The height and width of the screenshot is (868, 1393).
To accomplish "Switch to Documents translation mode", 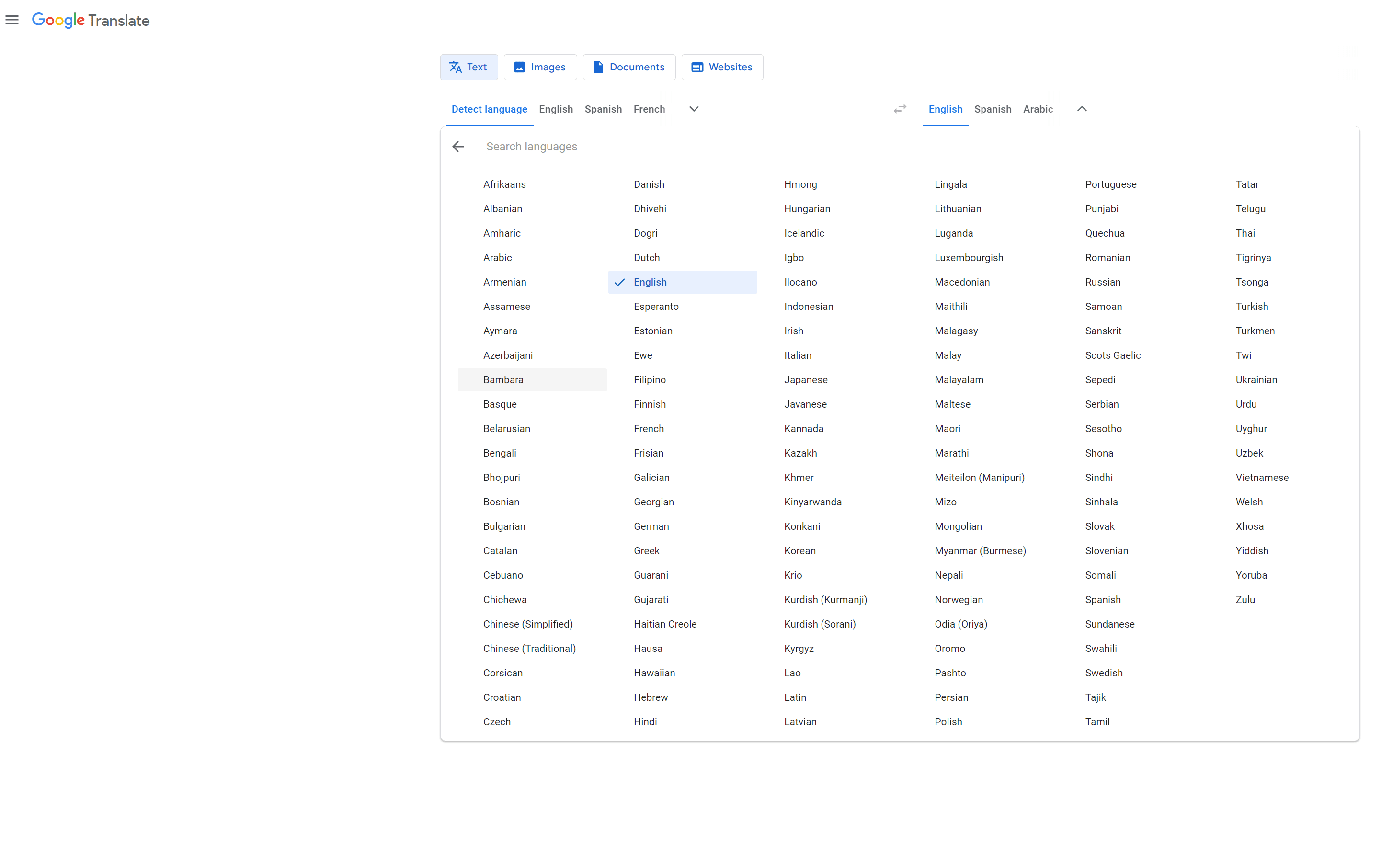I will pos(629,67).
